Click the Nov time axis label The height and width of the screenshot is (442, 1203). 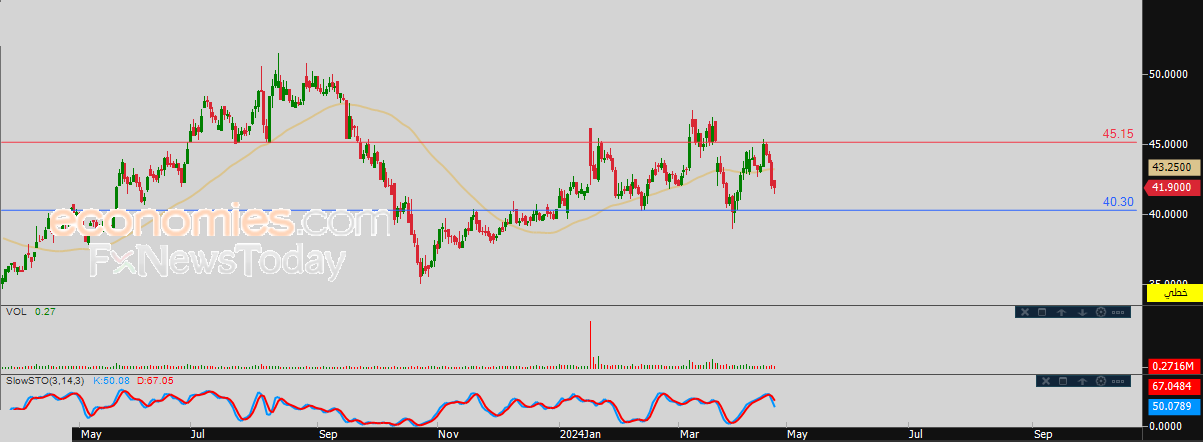[449, 435]
